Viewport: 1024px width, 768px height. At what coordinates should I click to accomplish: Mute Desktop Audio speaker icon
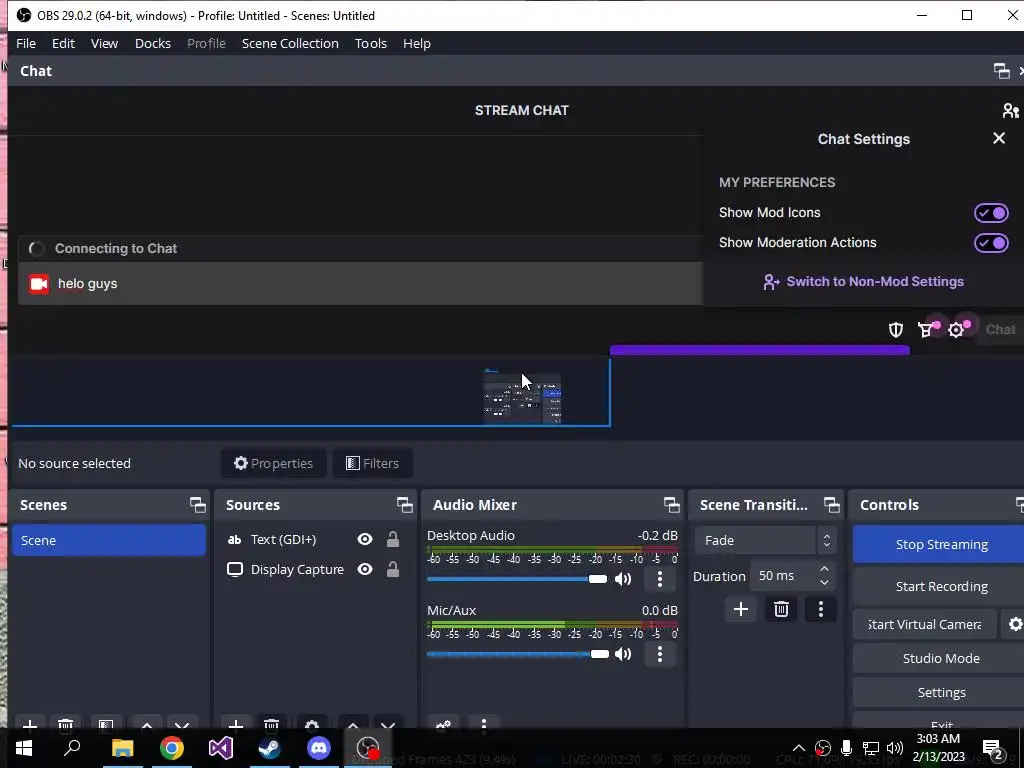tap(623, 579)
